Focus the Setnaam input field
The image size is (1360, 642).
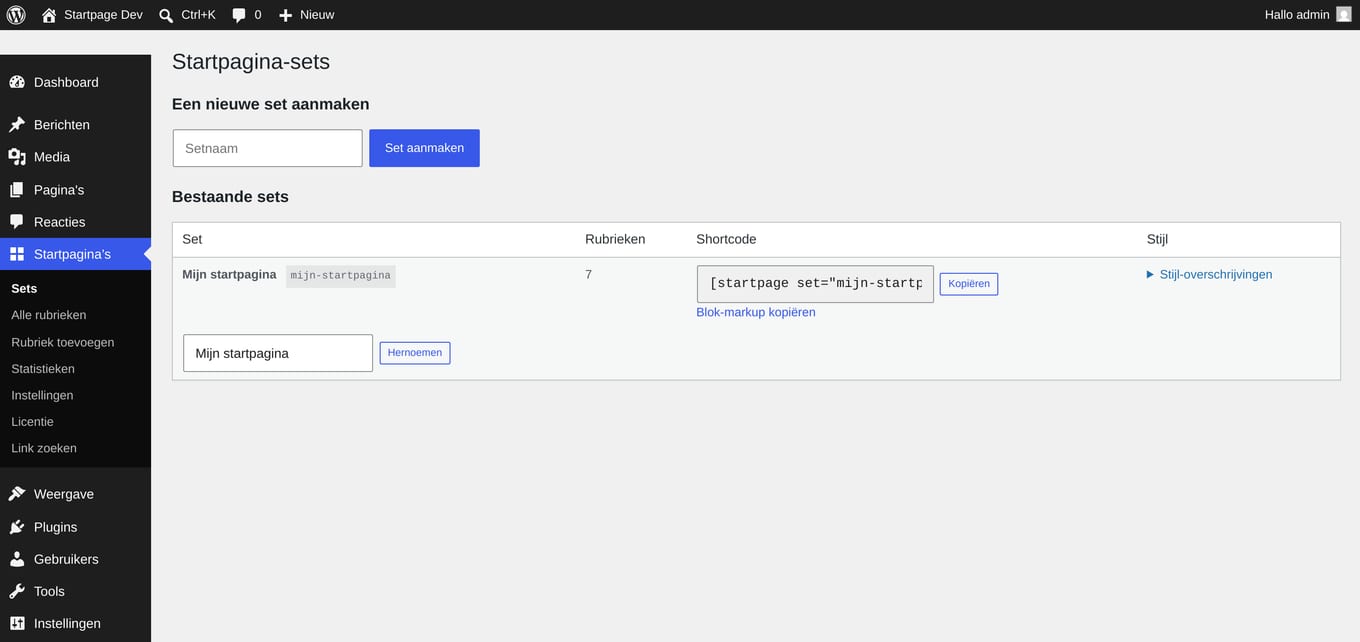click(267, 148)
